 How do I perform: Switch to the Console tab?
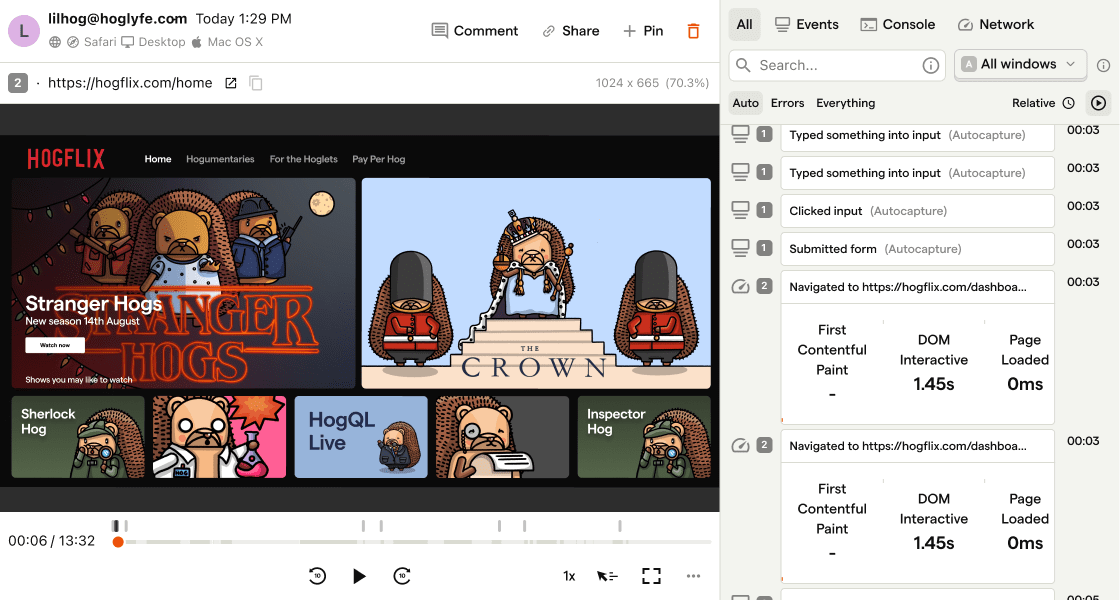point(897,24)
